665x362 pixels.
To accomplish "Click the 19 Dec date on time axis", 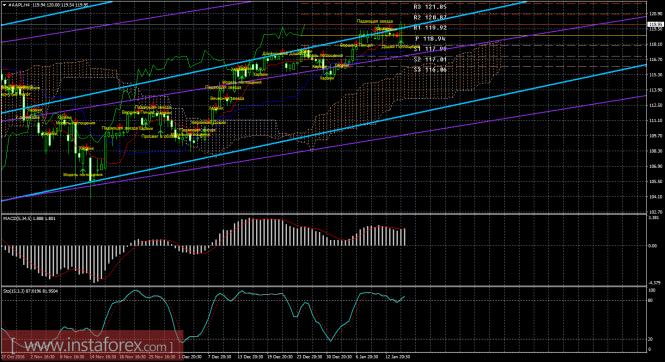I will (x=279, y=357).
